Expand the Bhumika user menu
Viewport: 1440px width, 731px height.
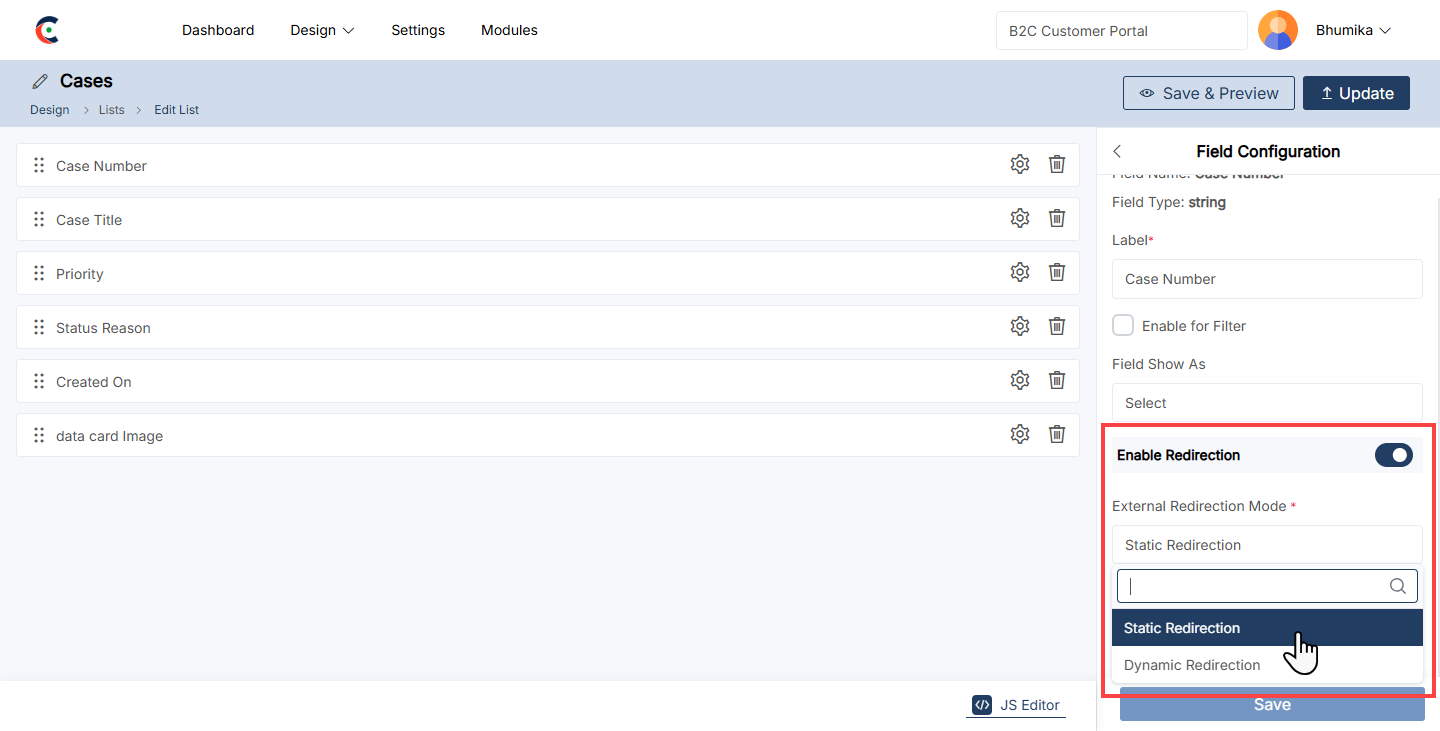(x=1353, y=31)
